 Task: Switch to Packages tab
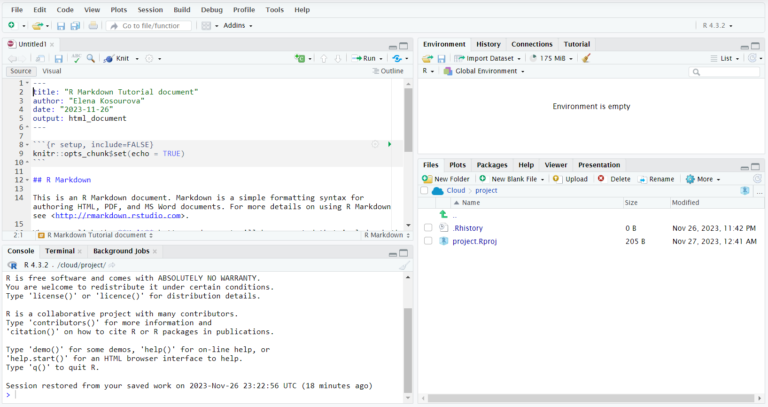(x=492, y=165)
